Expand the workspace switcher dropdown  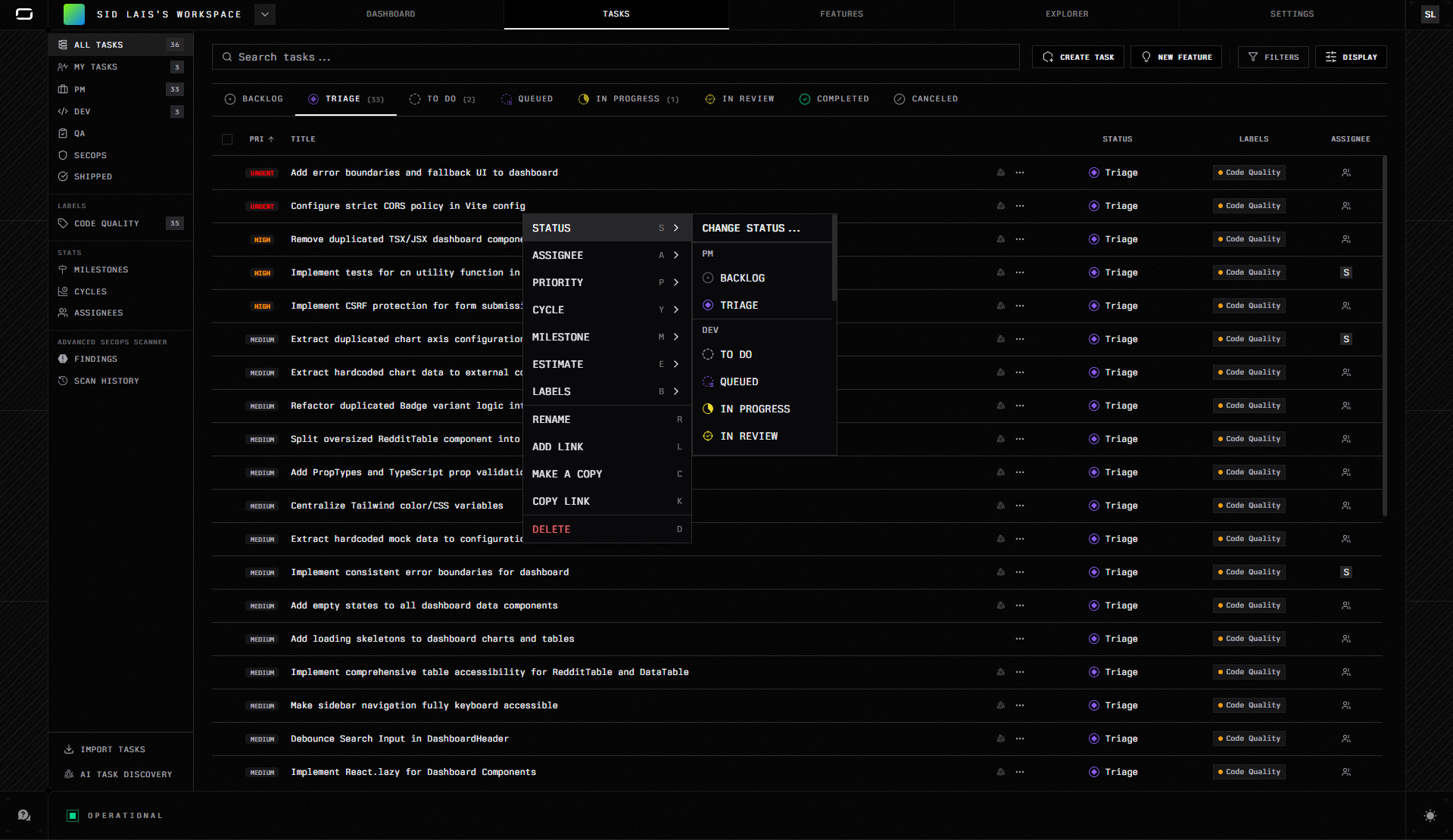pos(265,14)
